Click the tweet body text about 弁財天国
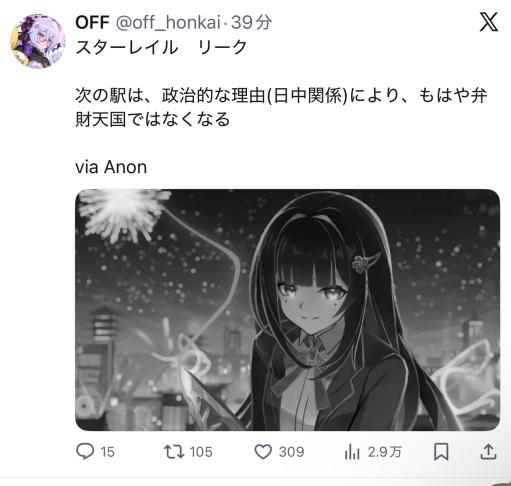This screenshot has width=511, height=486. point(281,107)
